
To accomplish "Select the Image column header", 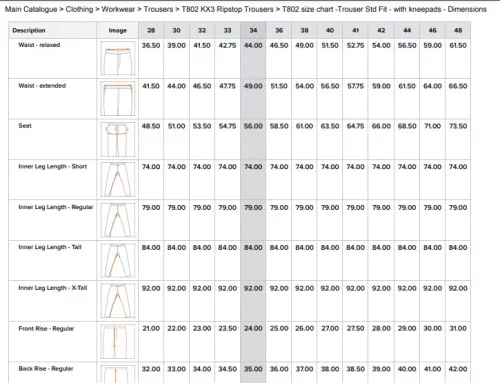I will coord(118,30).
